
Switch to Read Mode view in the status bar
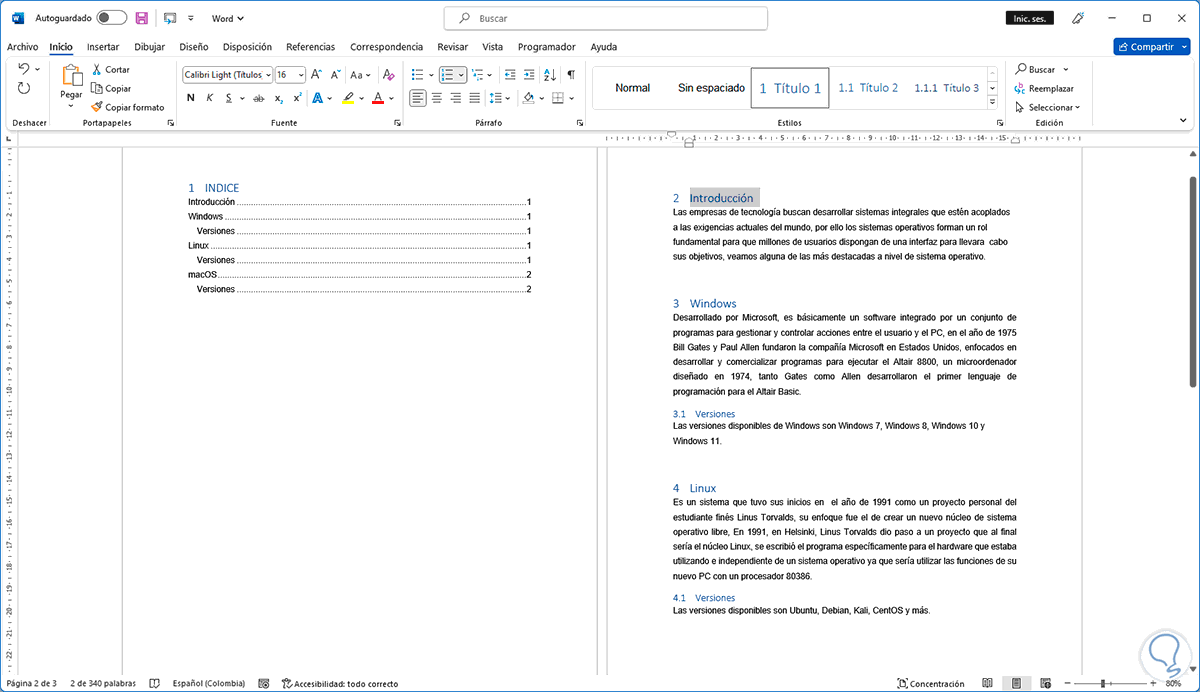(x=987, y=684)
